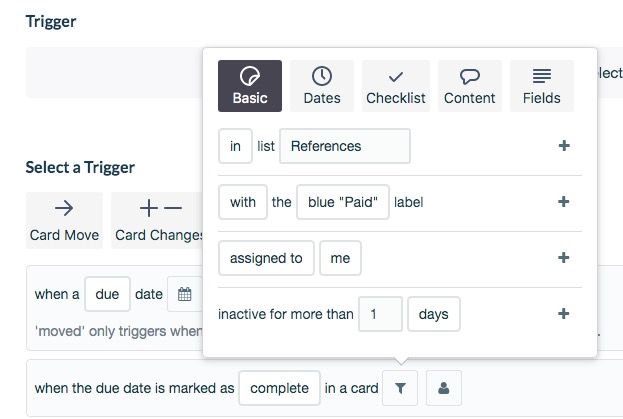The width and height of the screenshot is (623, 419).
Task: Click the inactive days number field
Action: coord(380,314)
